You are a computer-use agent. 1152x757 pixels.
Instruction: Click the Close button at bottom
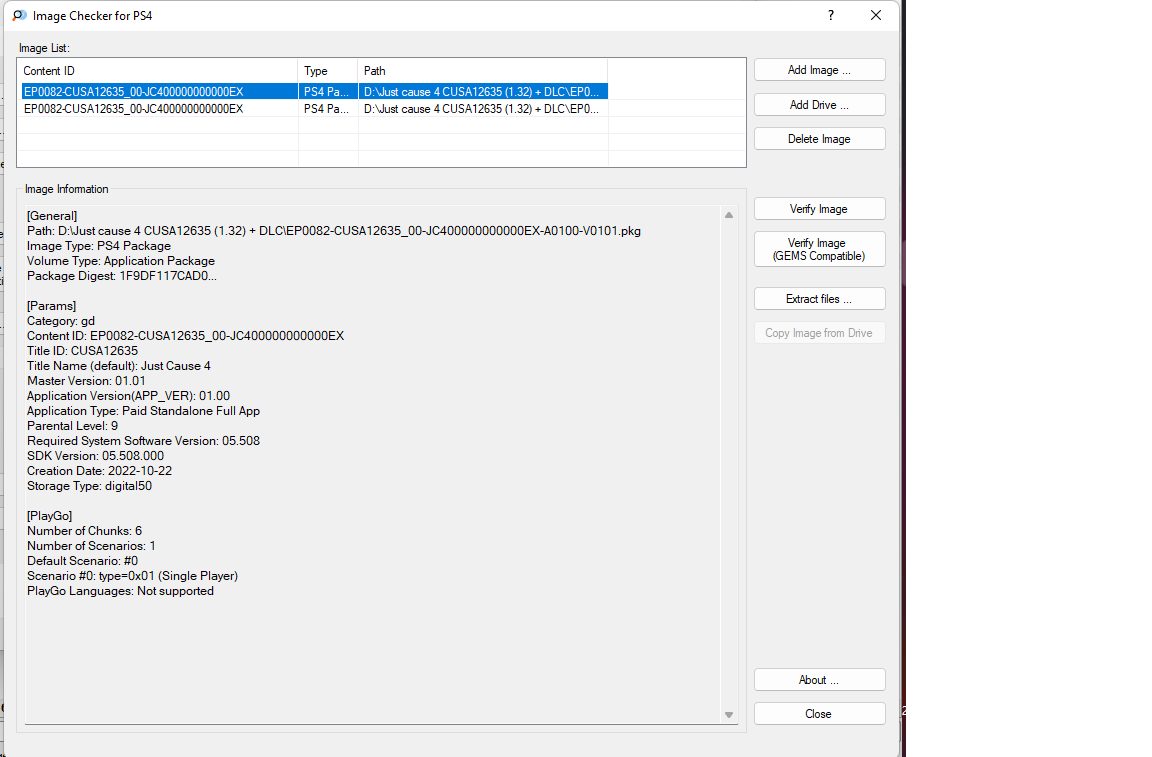[819, 714]
